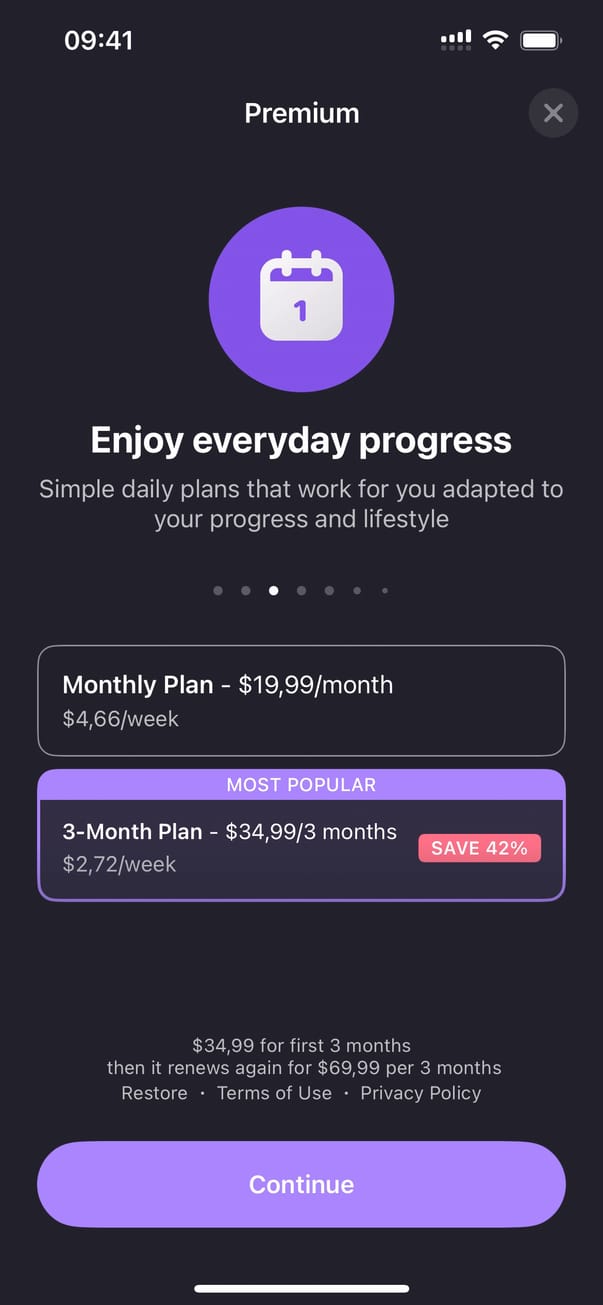Tap the MOST POPULAR banner
The height and width of the screenshot is (1305, 603).
click(x=301, y=785)
